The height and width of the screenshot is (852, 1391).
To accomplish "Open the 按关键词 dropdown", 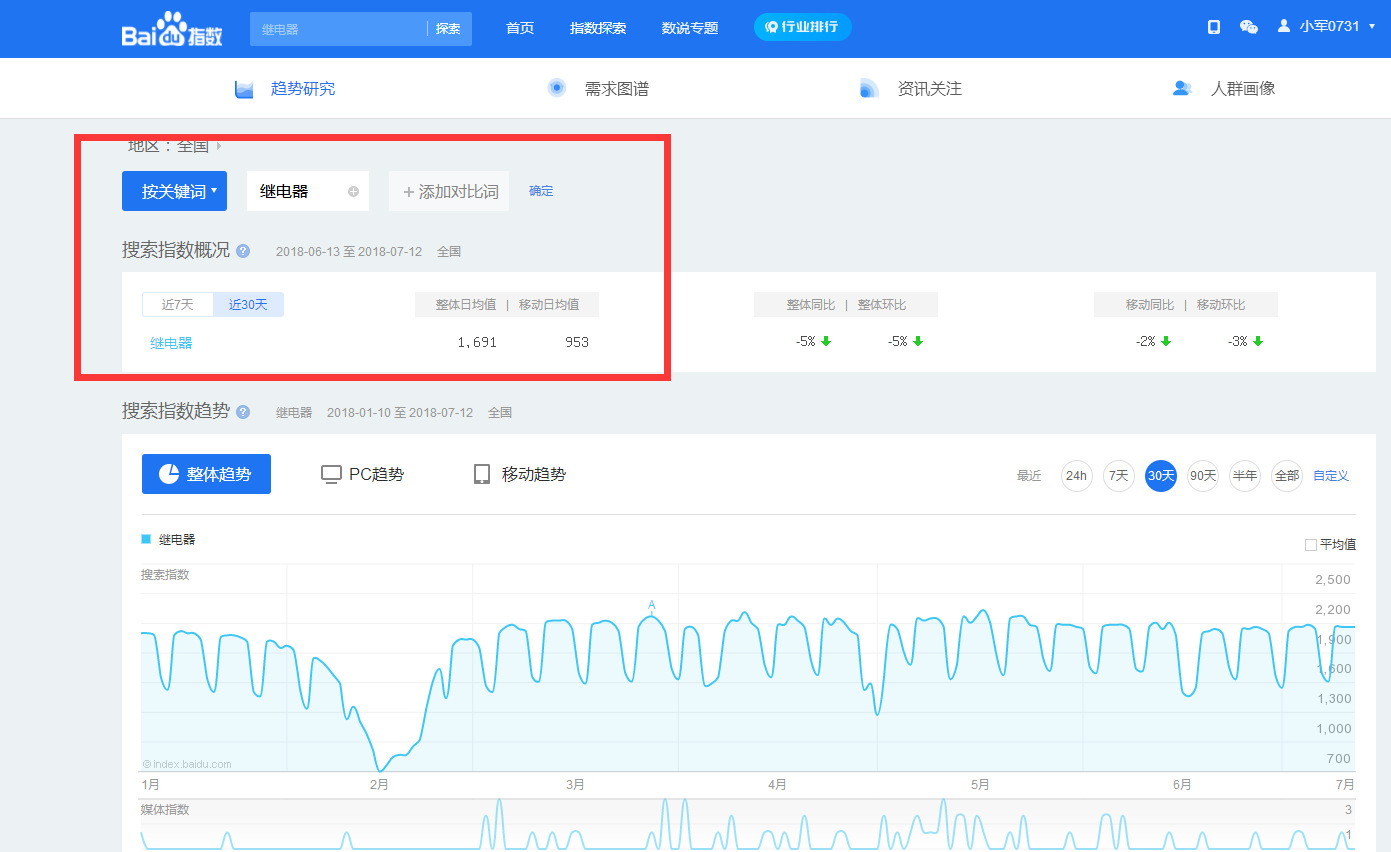I will pyautogui.click(x=174, y=191).
